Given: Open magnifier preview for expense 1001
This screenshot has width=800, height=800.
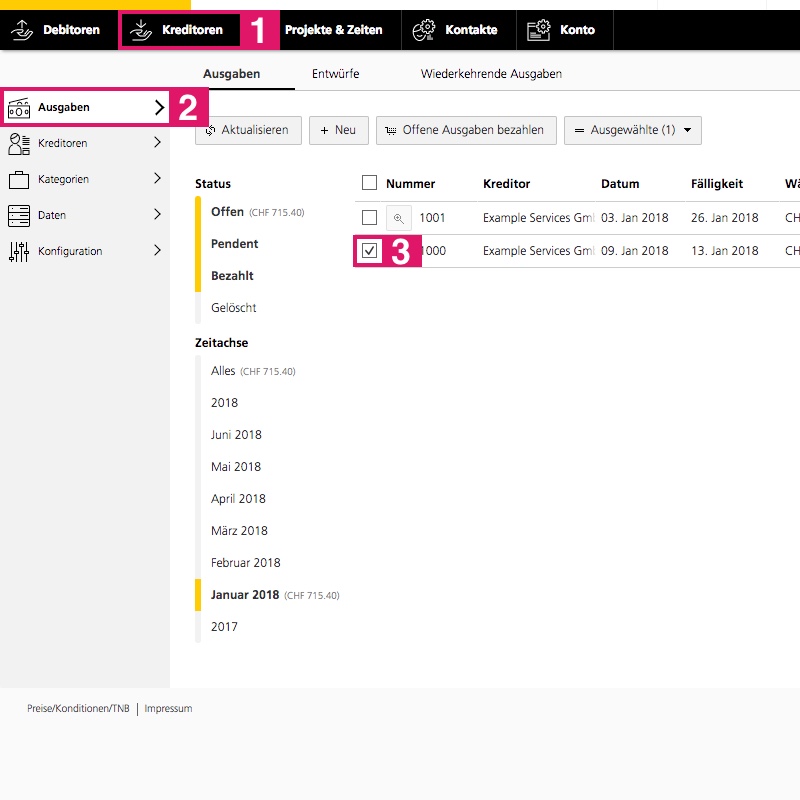Looking at the screenshot, I should 398,218.
